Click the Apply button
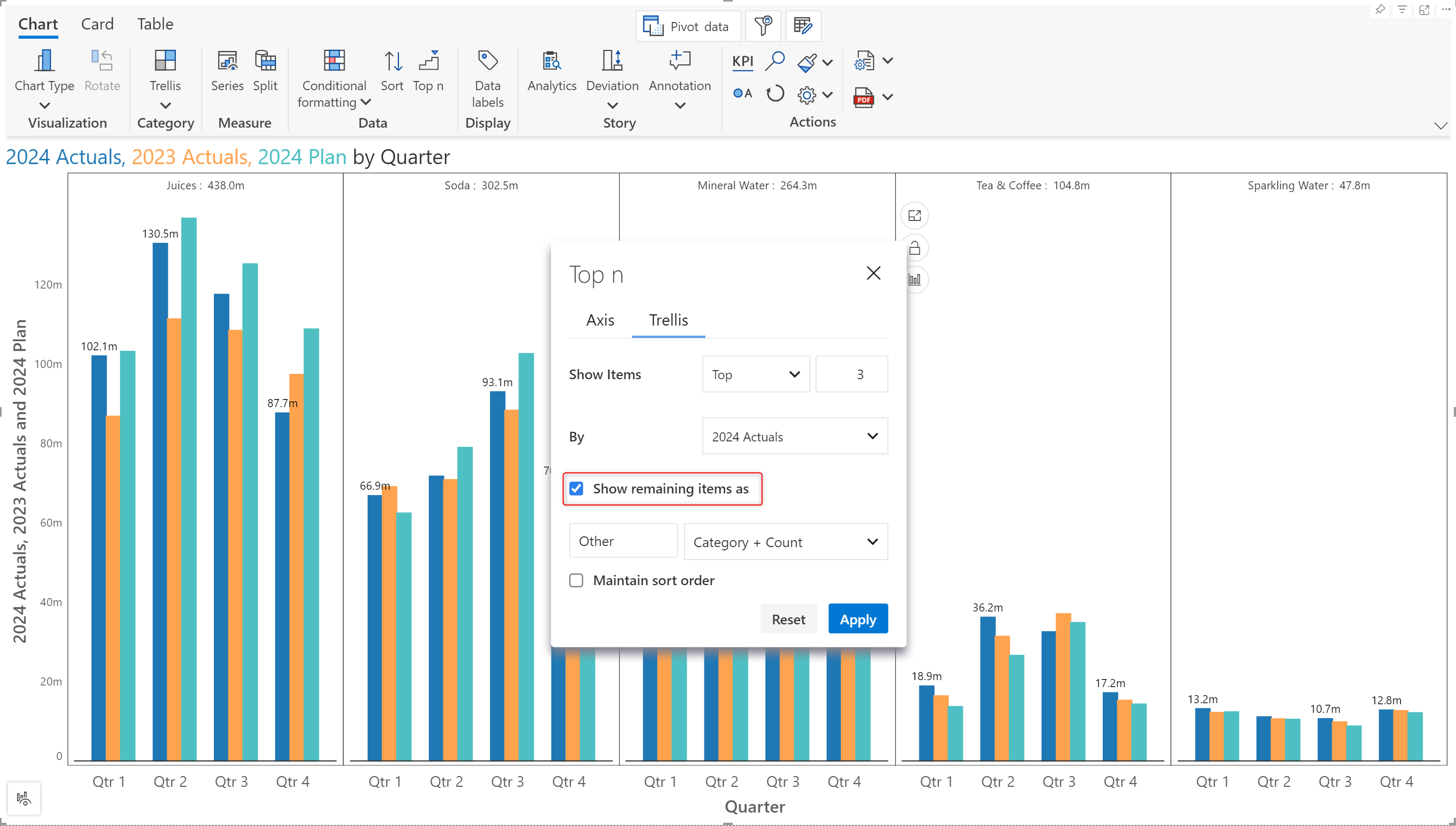The image size is (1456, 826). pyautogui.click(x=857, y=619)
